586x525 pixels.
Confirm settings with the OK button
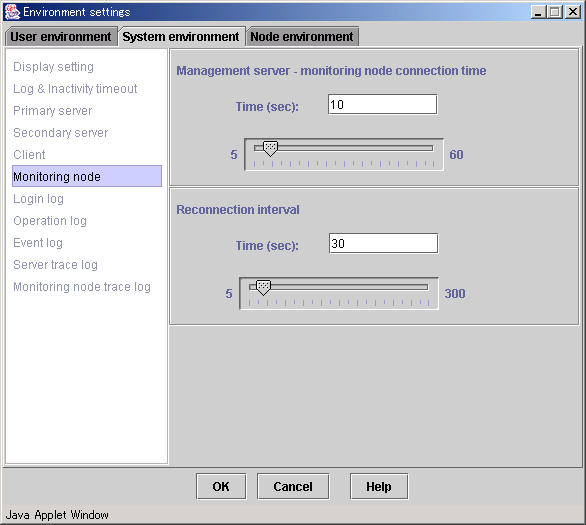coord(221,487)
